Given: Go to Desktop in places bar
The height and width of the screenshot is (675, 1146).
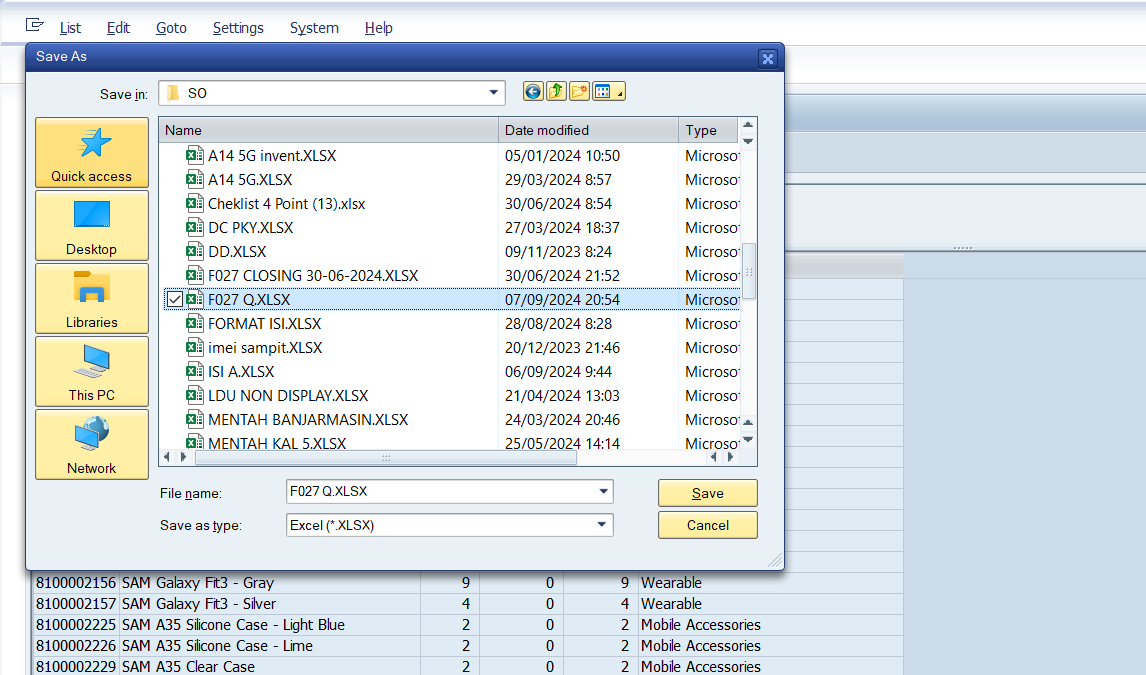Looking at the screenshot, I should pos(92,226).
